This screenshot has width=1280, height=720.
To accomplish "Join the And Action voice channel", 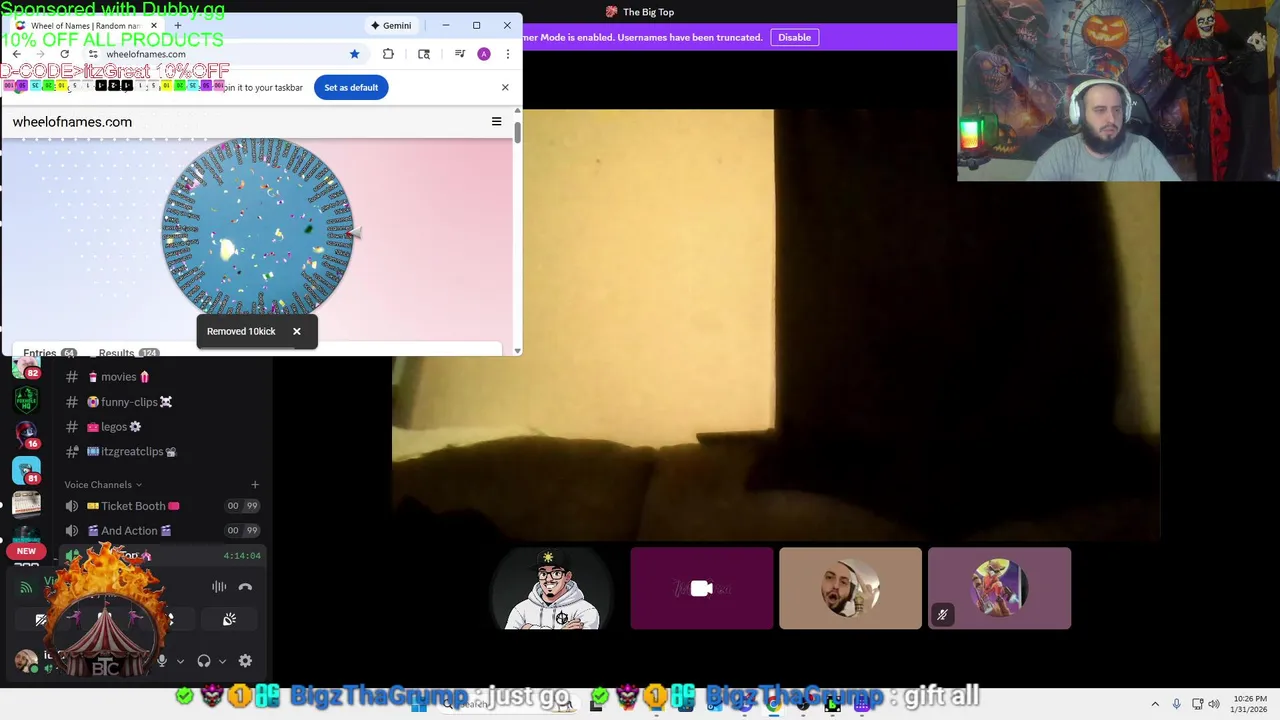I will (x=160, y=531).
